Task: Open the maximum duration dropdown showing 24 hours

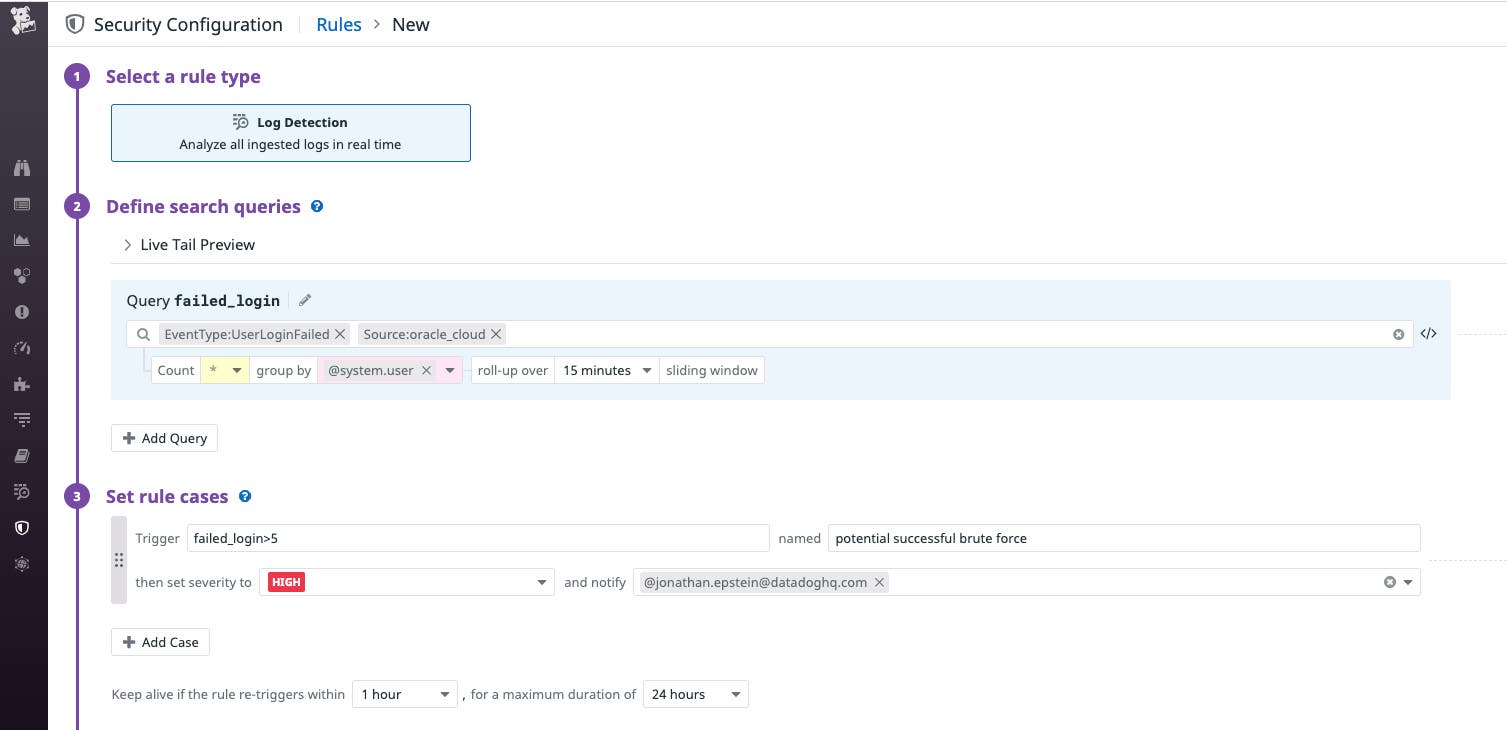Action: (x=695, y=694)
